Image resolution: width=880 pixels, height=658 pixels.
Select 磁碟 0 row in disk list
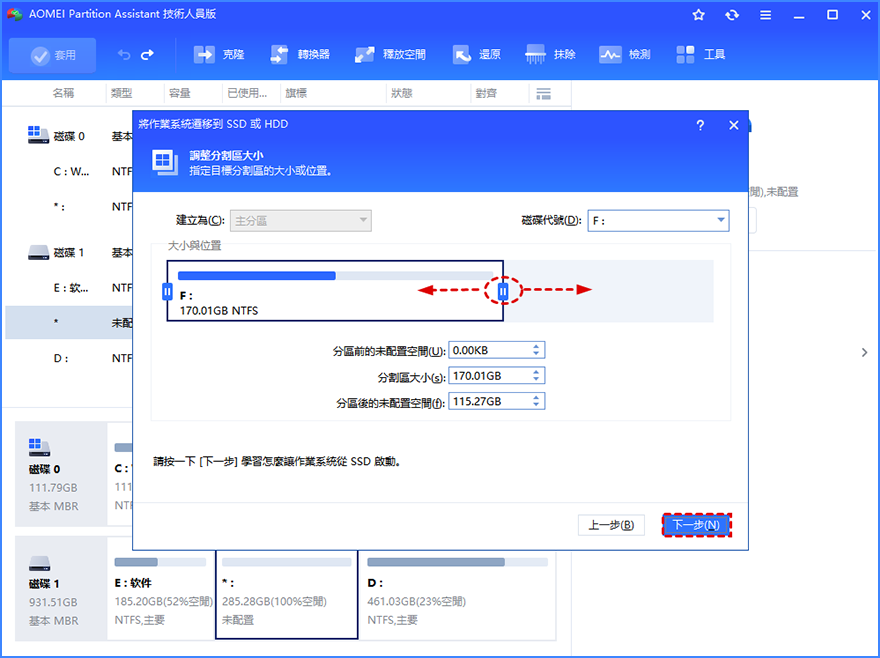pos(68,136)
